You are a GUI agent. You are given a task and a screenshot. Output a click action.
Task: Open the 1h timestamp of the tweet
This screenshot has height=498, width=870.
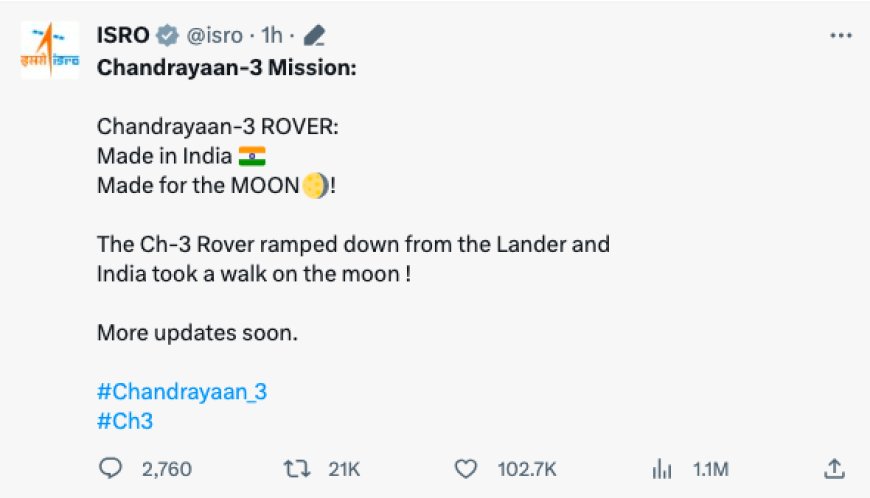click(272, 35)
